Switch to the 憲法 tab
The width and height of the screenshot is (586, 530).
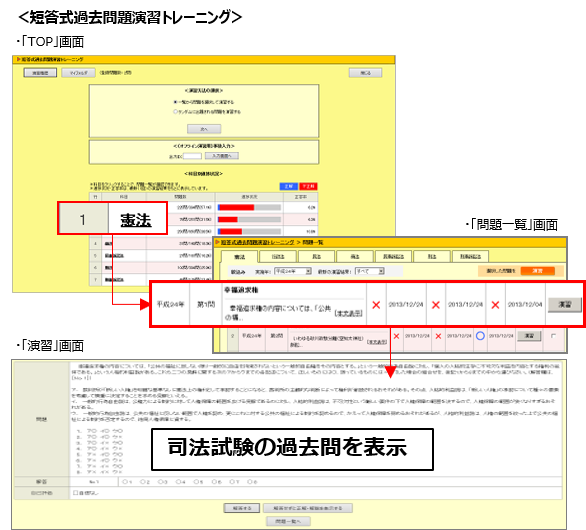point(240,257)
